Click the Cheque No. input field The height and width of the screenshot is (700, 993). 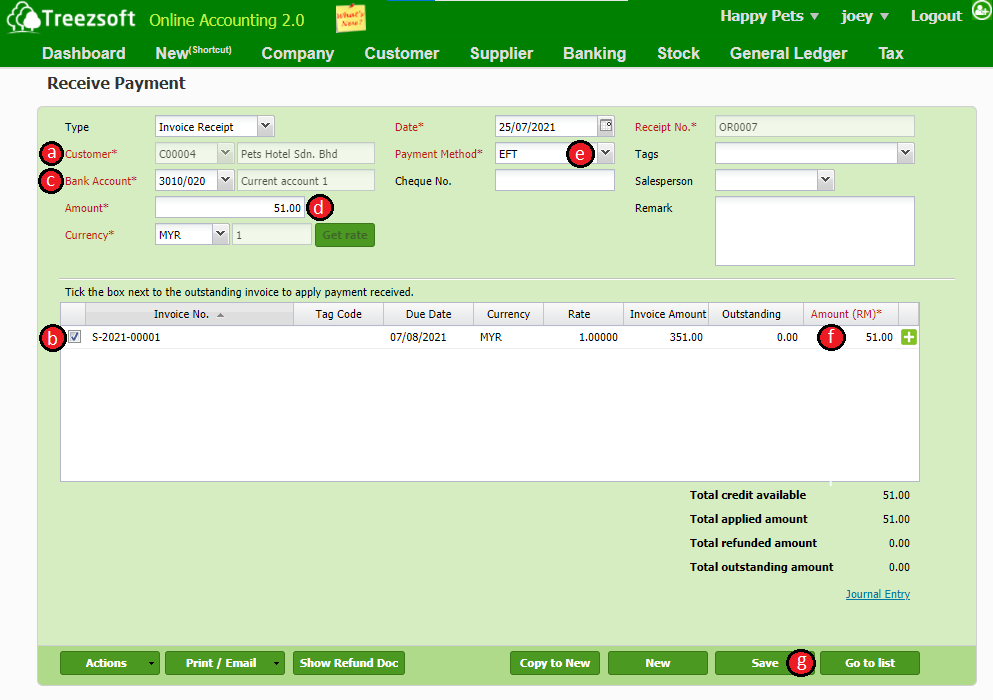tap(554, 181)
